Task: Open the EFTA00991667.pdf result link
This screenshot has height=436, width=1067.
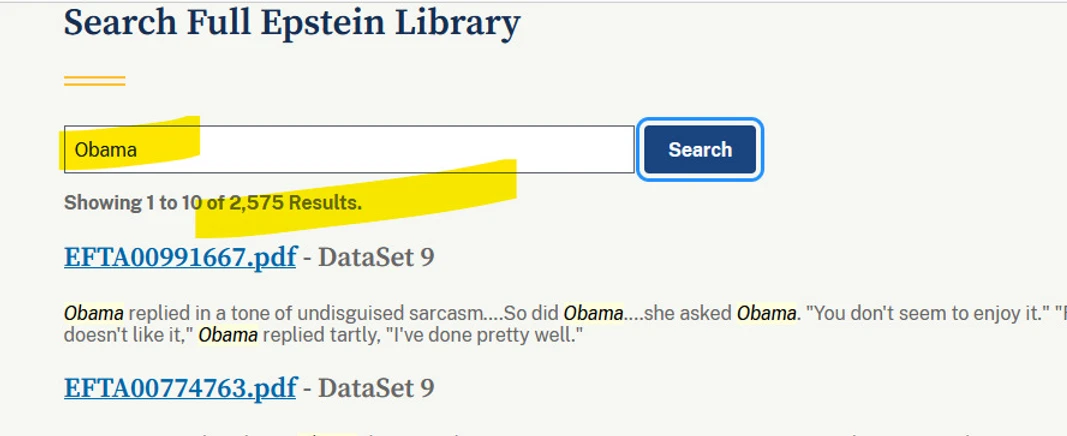Action: tap(180, 257)
